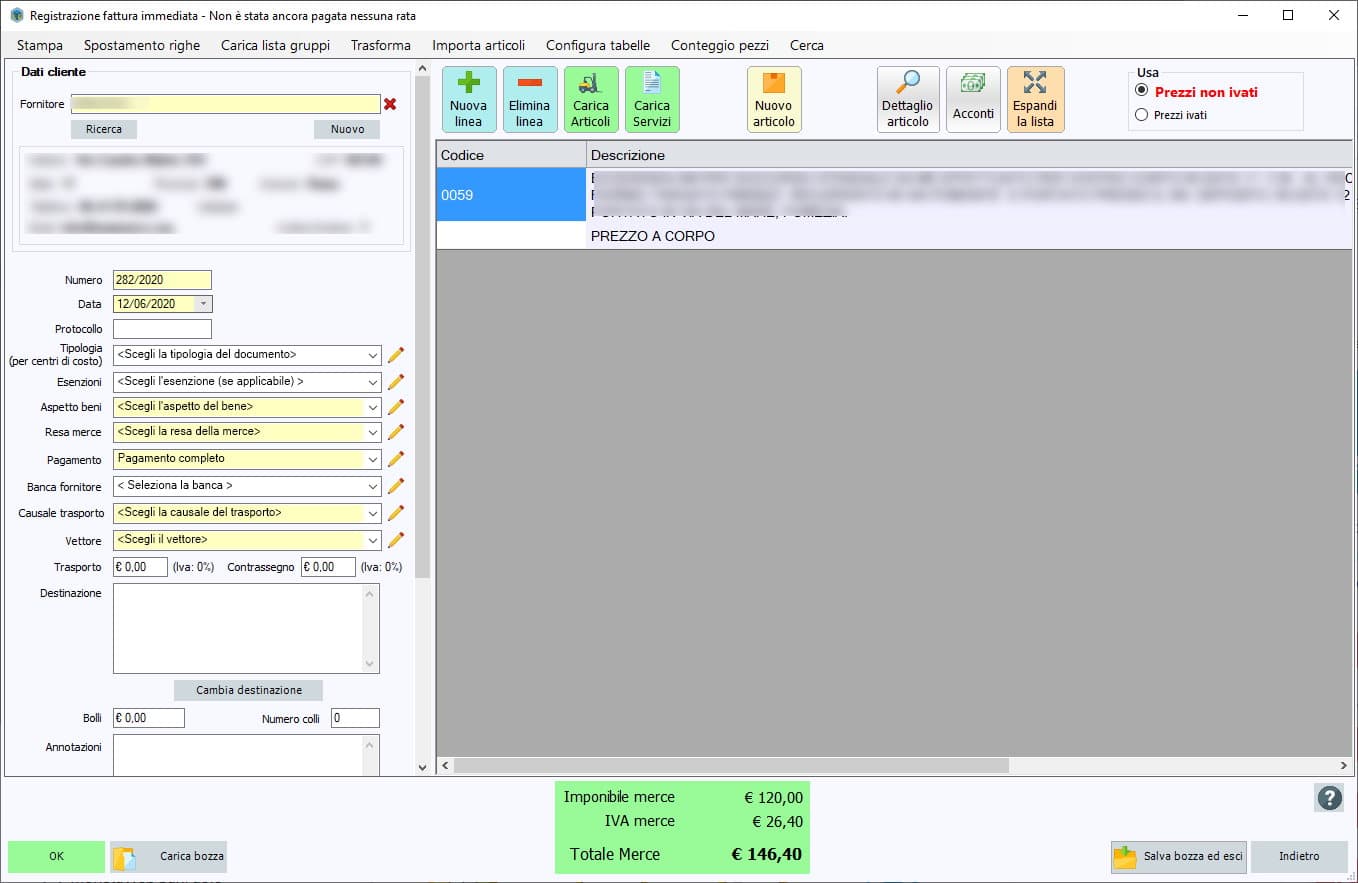The image size is (1358, 883).
Task: Remove the row with Elimina linea
Action: click(529, 100)
